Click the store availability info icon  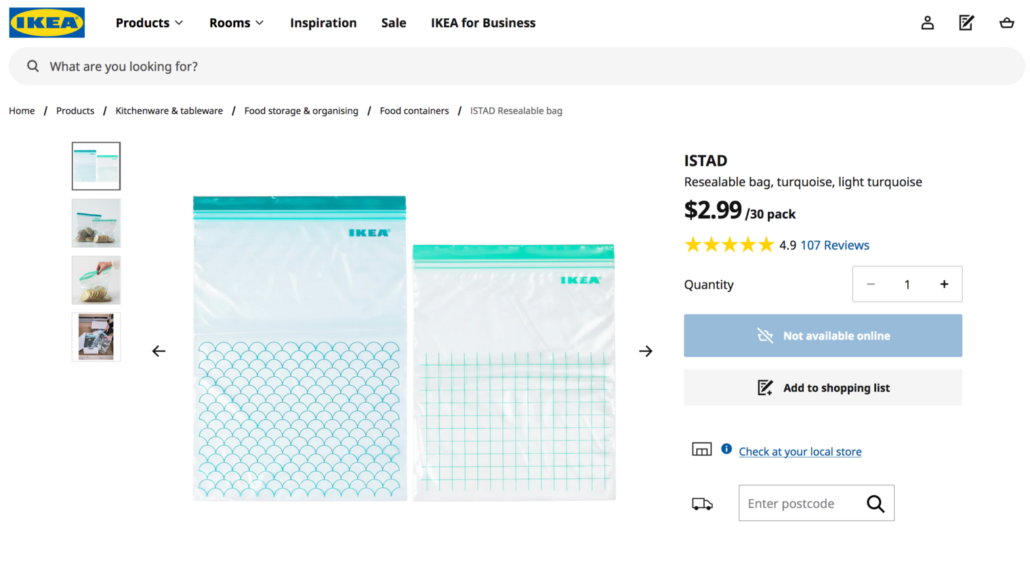[x=726, y=449]
